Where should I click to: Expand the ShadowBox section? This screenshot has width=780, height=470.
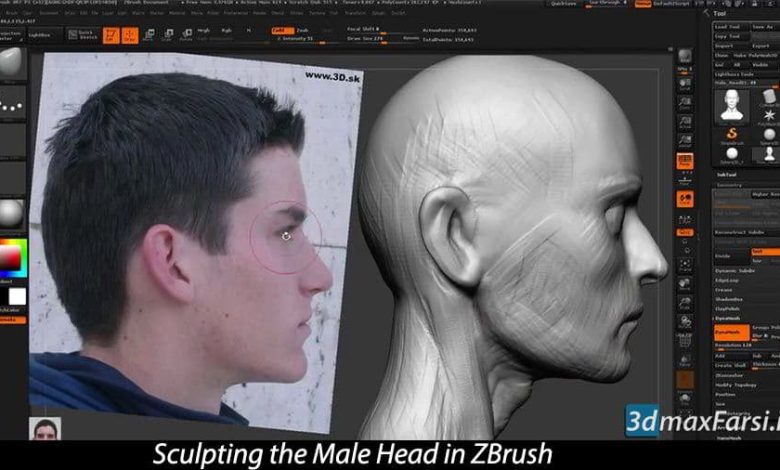click(729, 299)
